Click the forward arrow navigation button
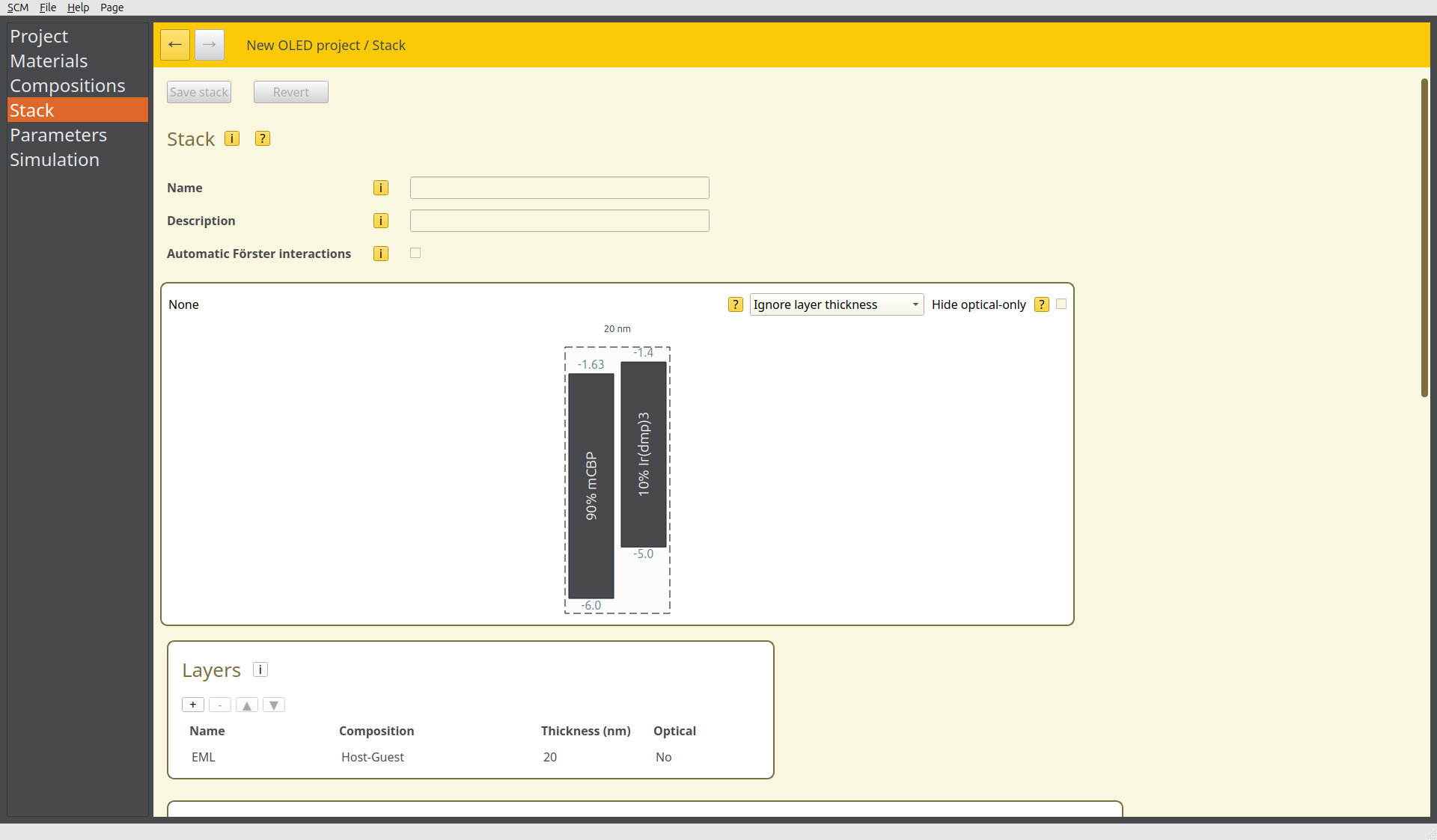 pyautogui.click(x=210, y=45)
